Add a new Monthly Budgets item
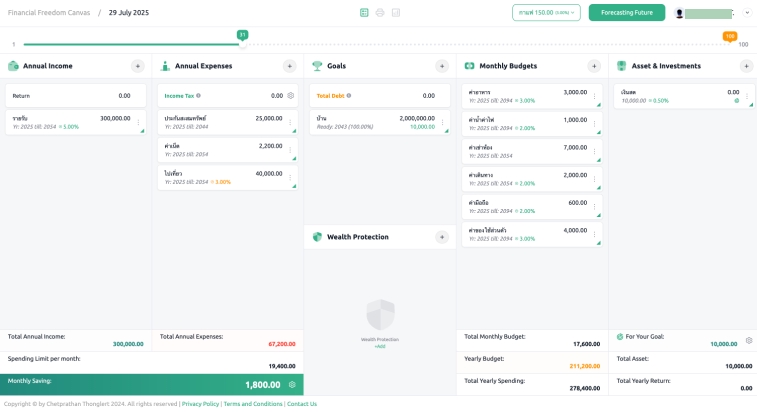This screenshot has height=412, width=757. pos(594,66)
